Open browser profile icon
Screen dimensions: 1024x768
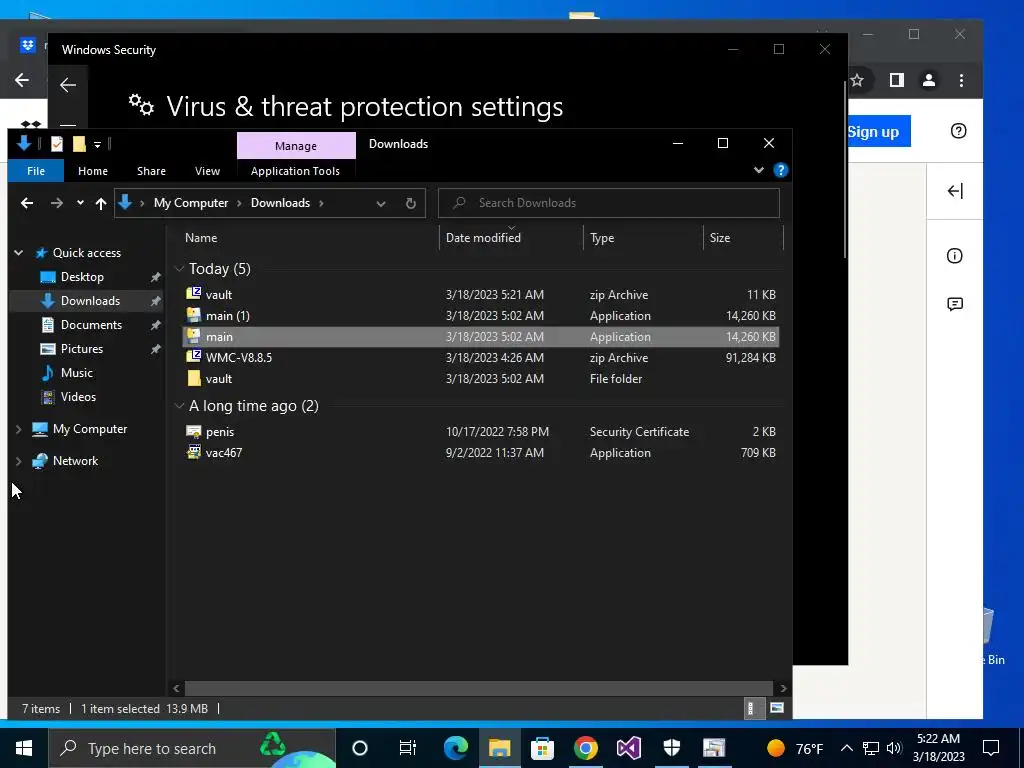(929, 80)
